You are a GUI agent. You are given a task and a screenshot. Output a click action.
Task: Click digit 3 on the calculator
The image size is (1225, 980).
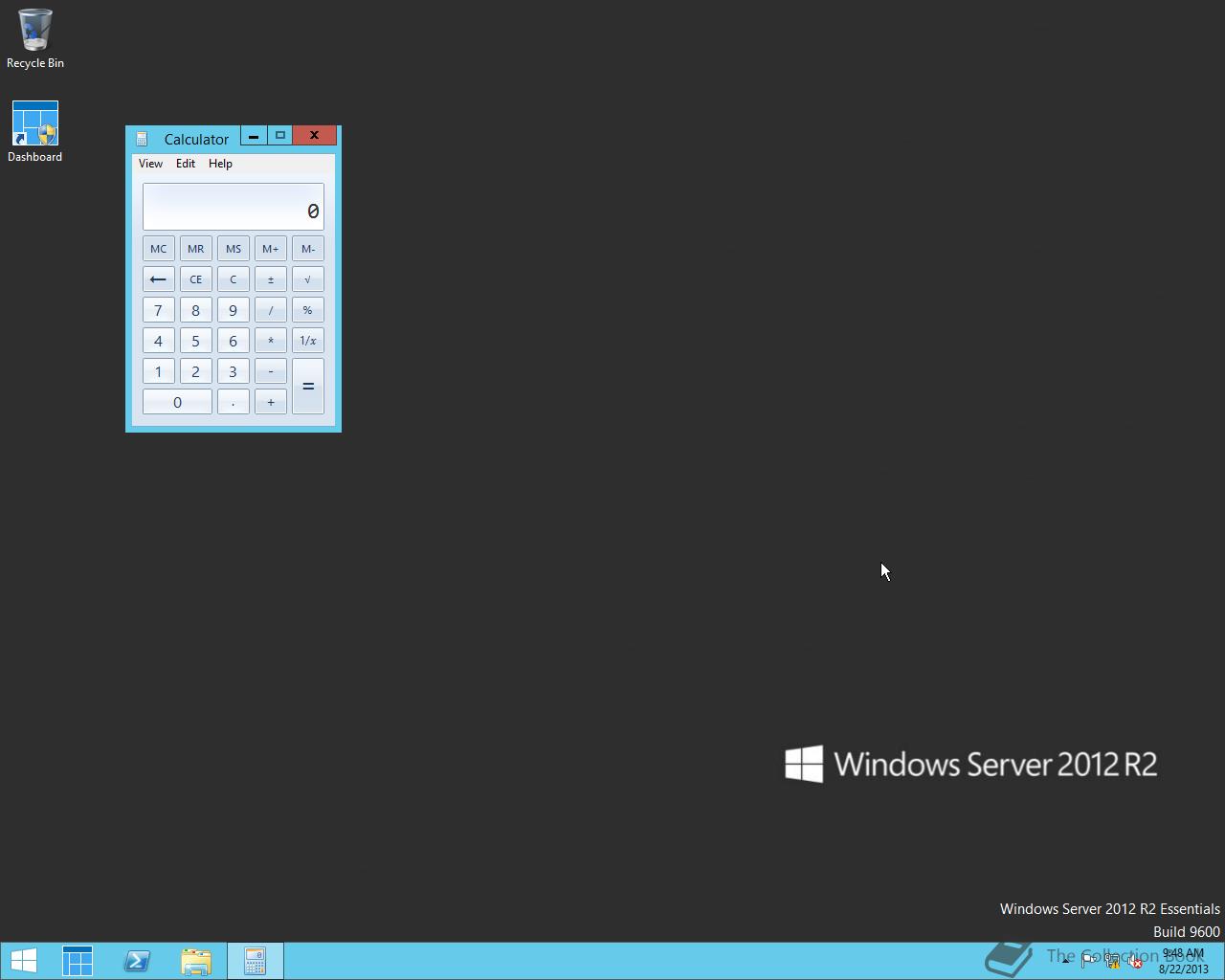pos(234,371)
